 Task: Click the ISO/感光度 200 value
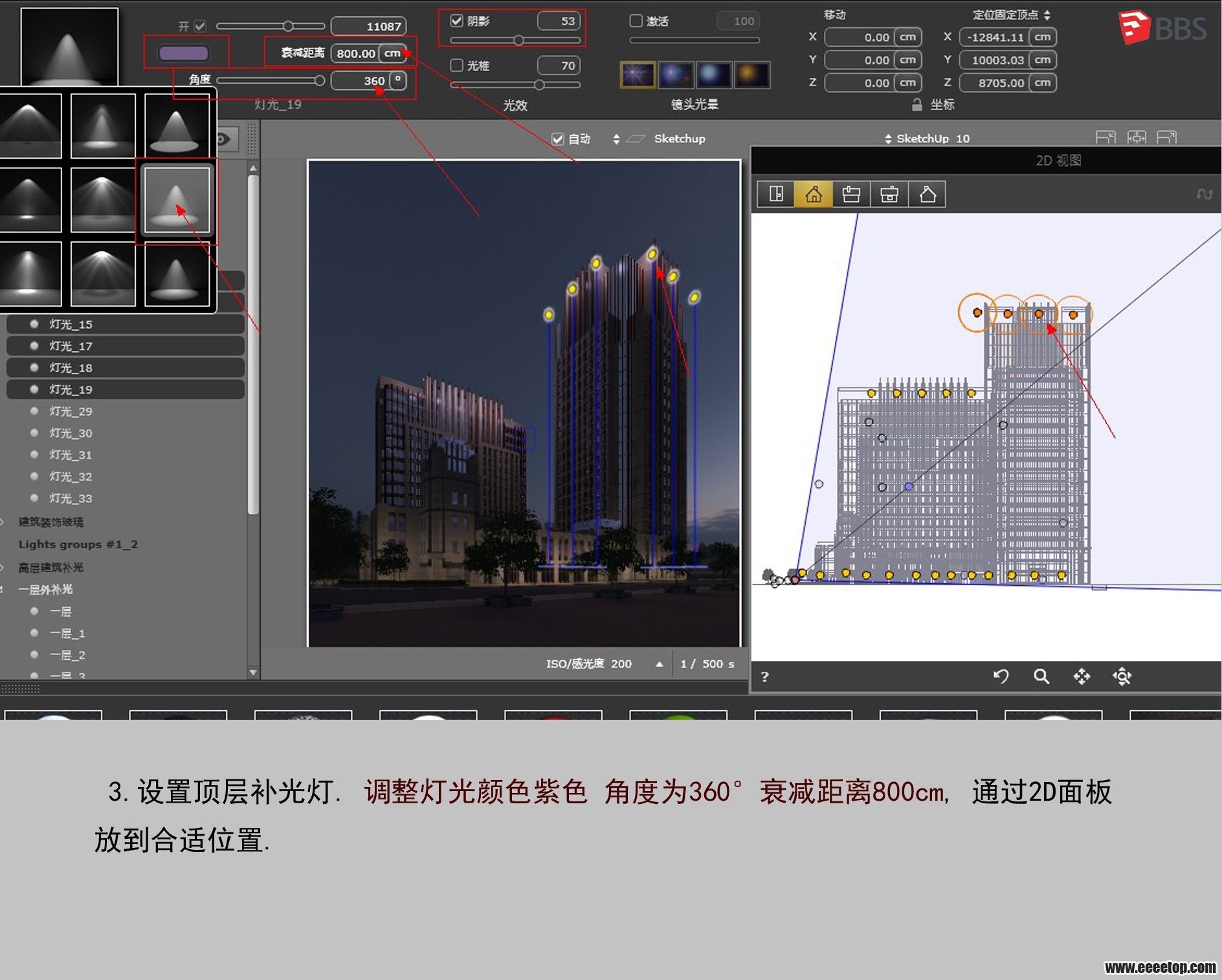click(588, 663)
